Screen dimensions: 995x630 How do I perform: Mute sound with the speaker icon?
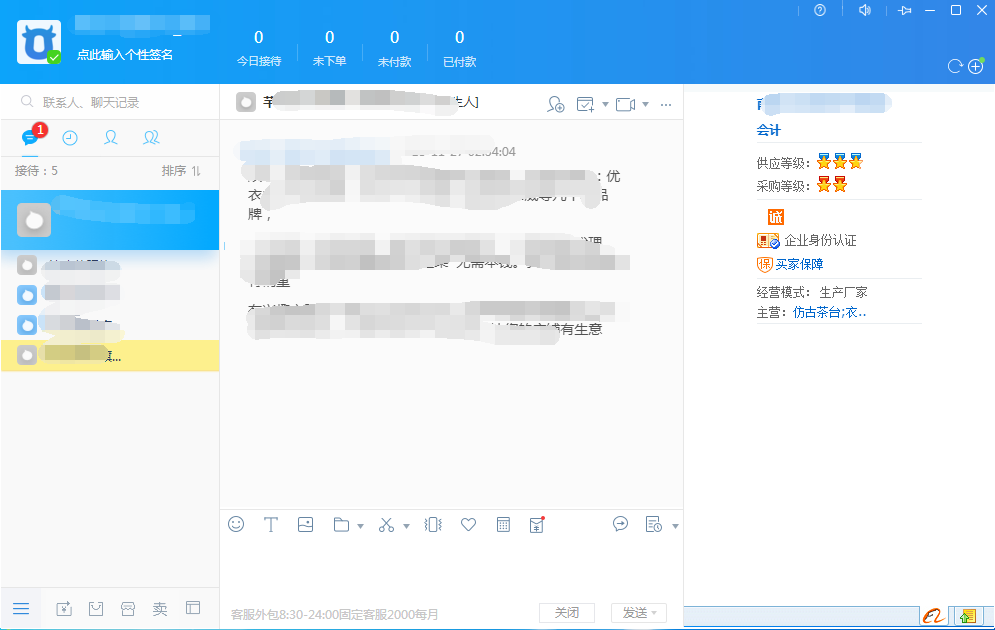click(864, 10)
